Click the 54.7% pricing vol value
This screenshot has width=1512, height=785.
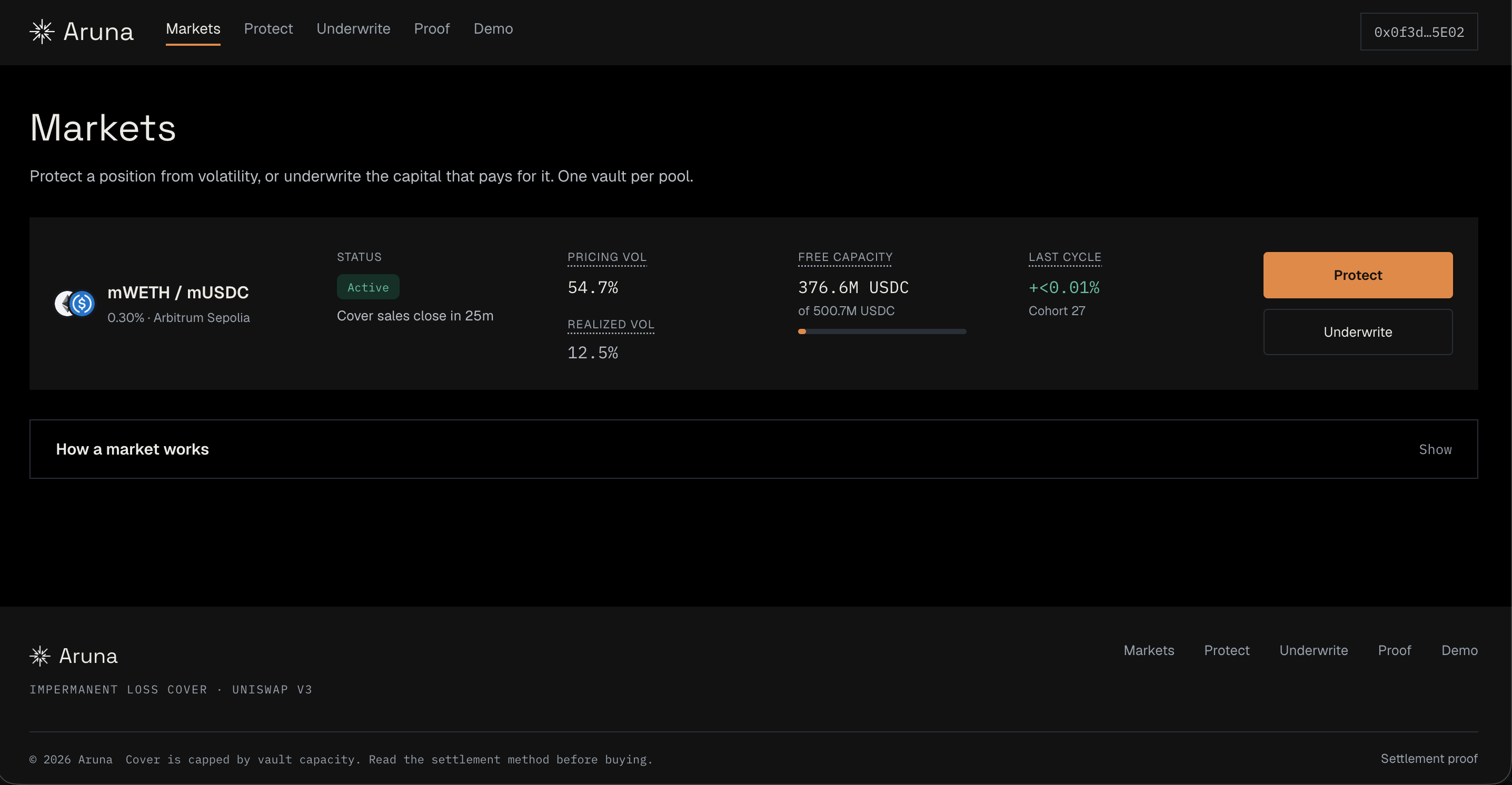click(593, 287)
